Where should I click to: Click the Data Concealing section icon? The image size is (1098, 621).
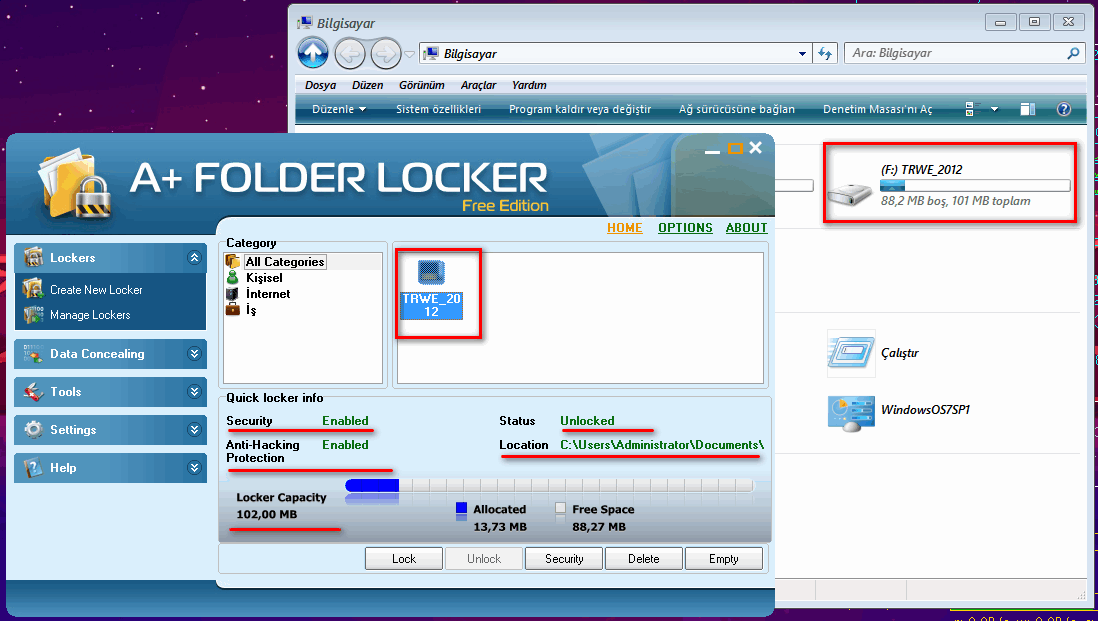pos(33,354)
